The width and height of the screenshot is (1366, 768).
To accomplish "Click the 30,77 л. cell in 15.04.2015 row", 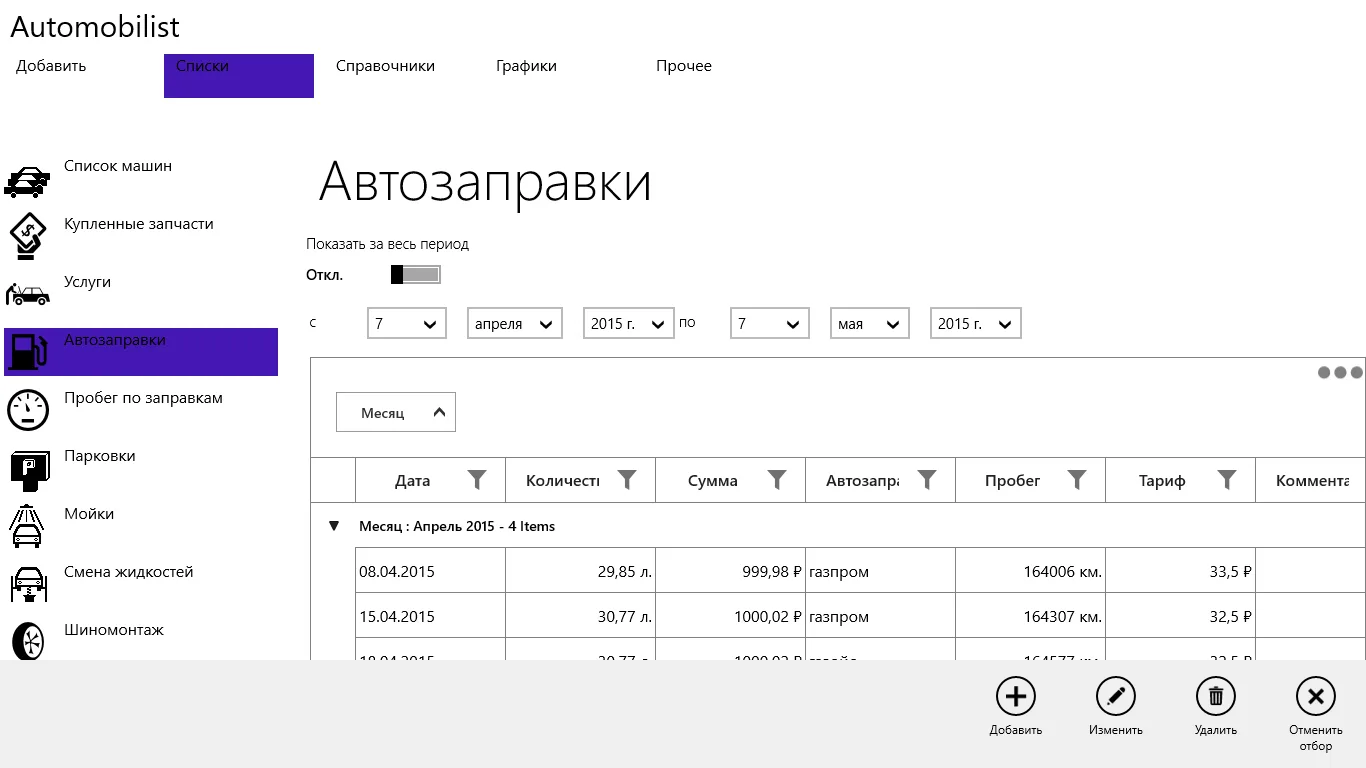I will point(581,616).
